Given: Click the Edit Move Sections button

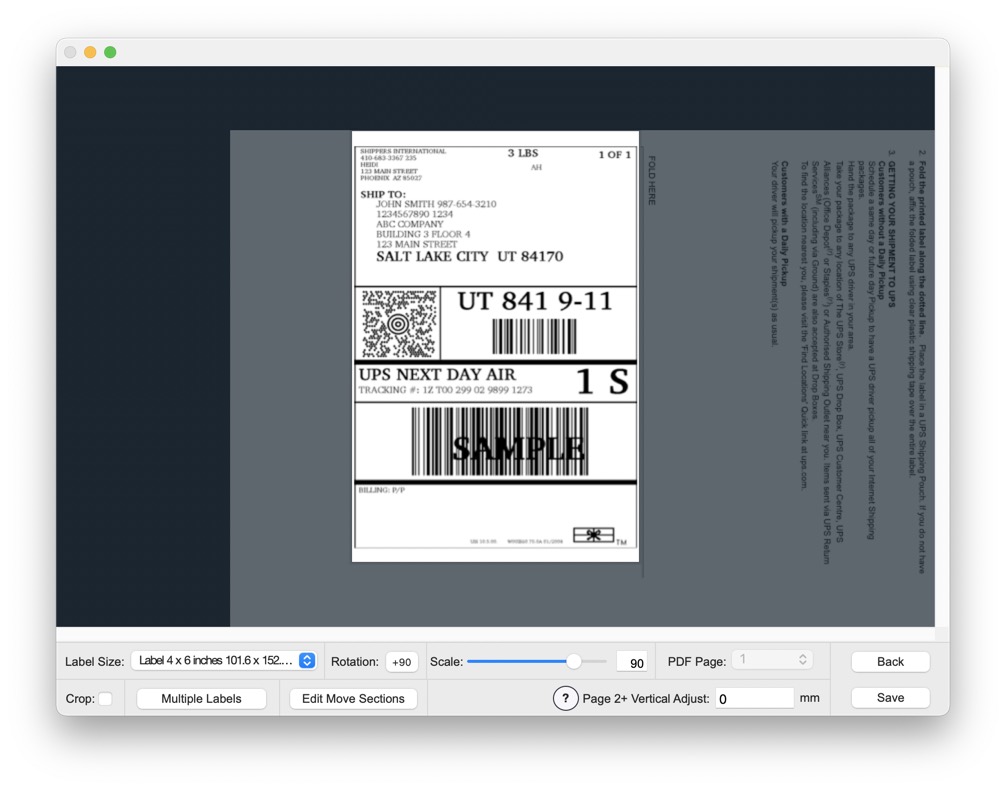Looking at the screenshot, I should pos(353,698).
